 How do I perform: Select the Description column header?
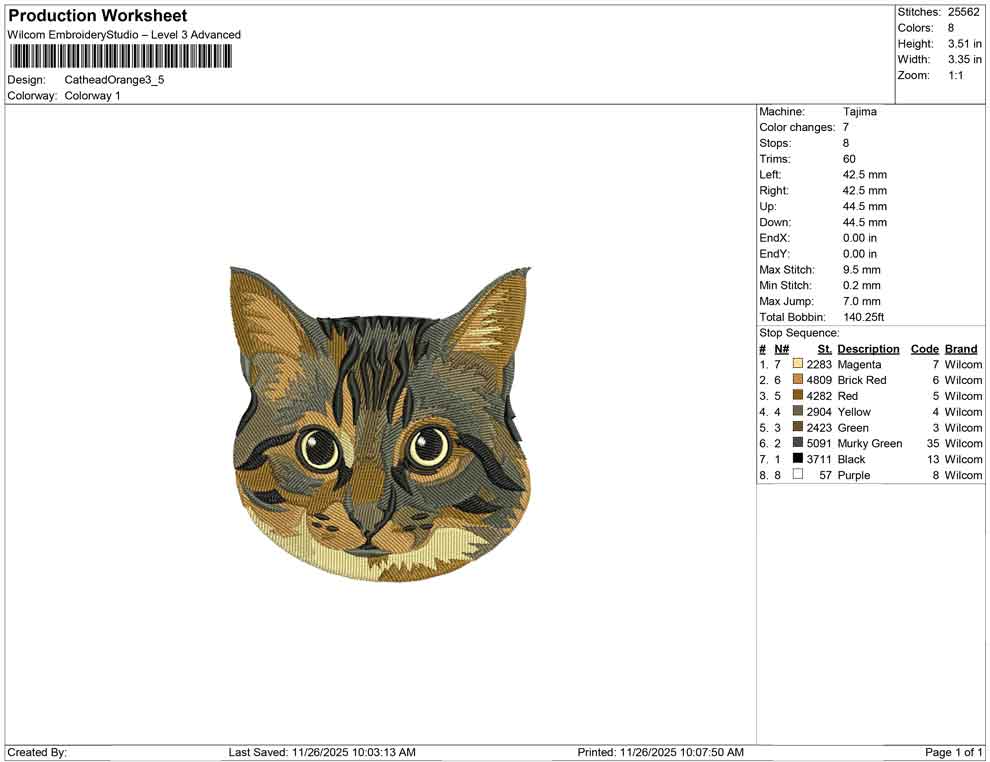pos(867,348)
